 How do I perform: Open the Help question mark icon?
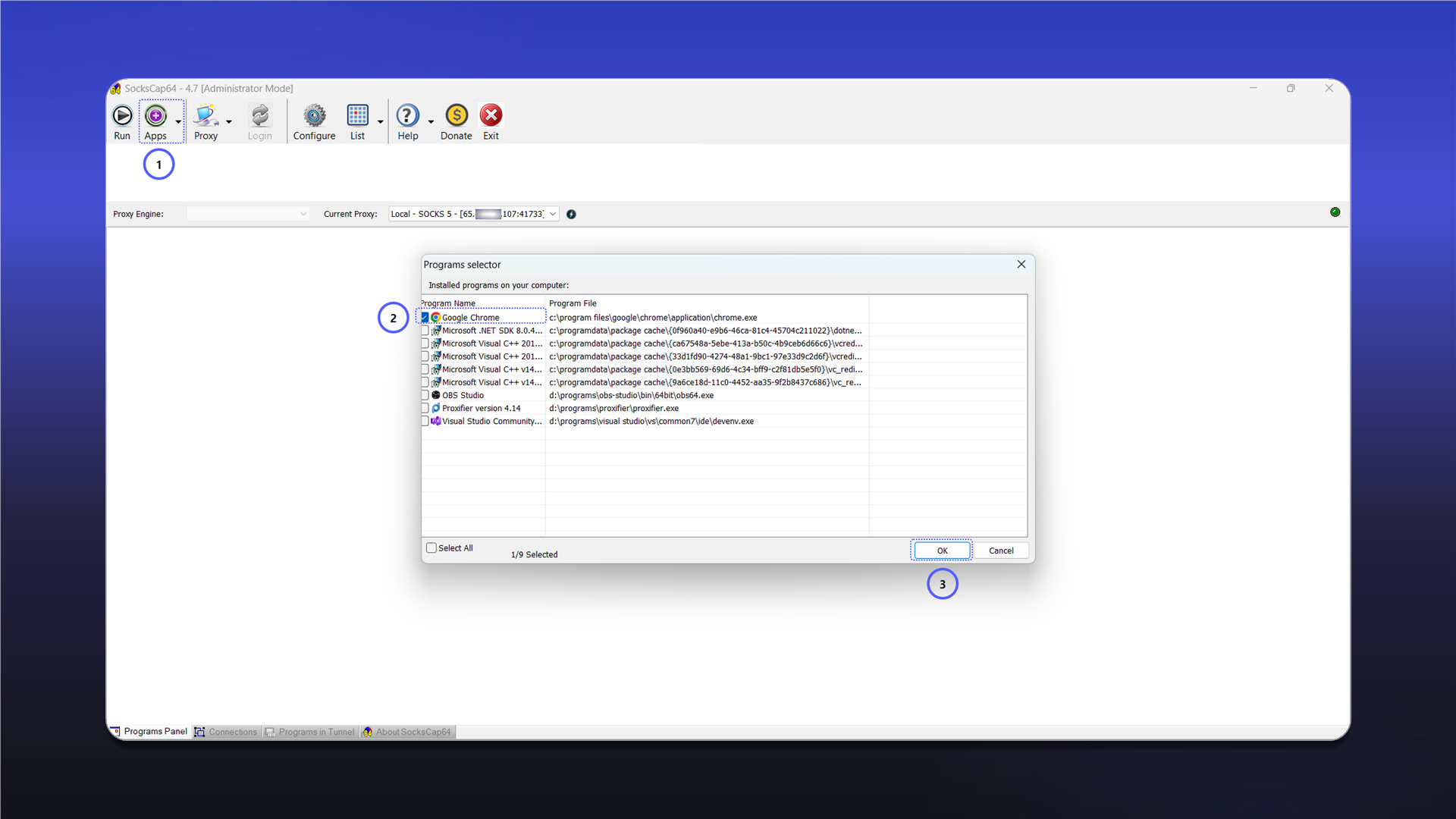[407, 115]
